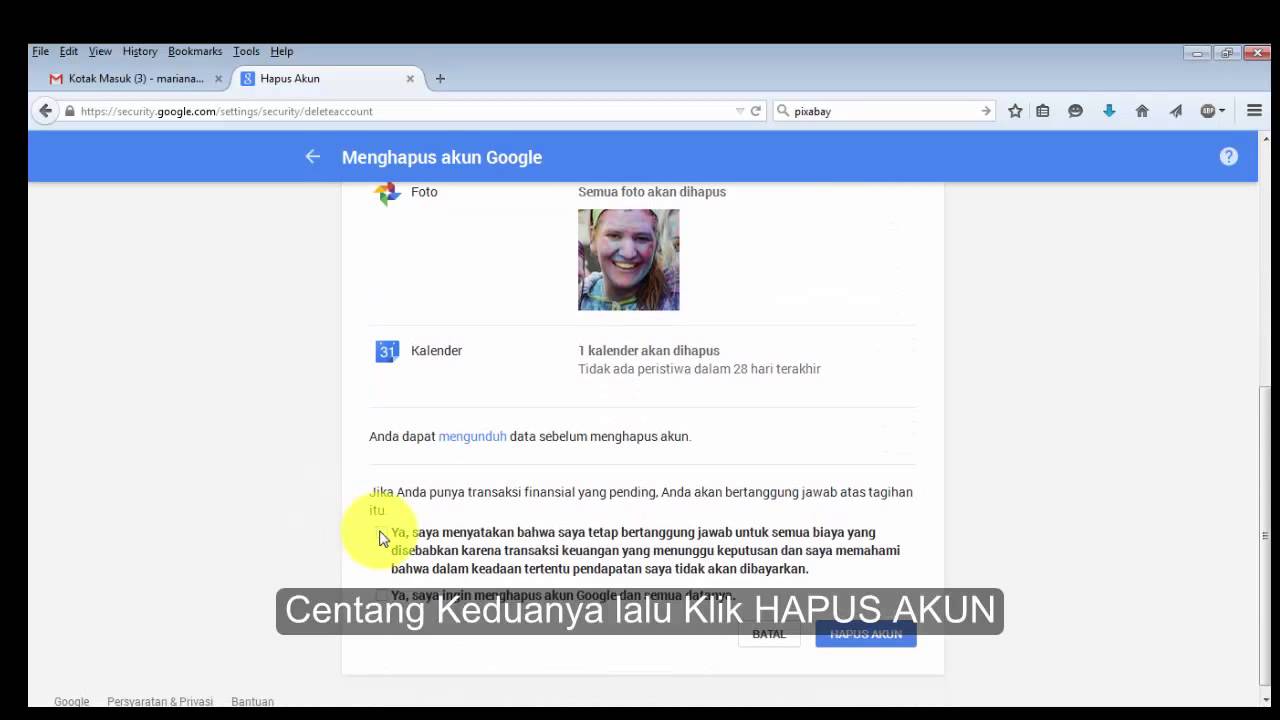Click 'Tidak ada peristiwa dalam 28 hari terakhir'

pos(699,369)
